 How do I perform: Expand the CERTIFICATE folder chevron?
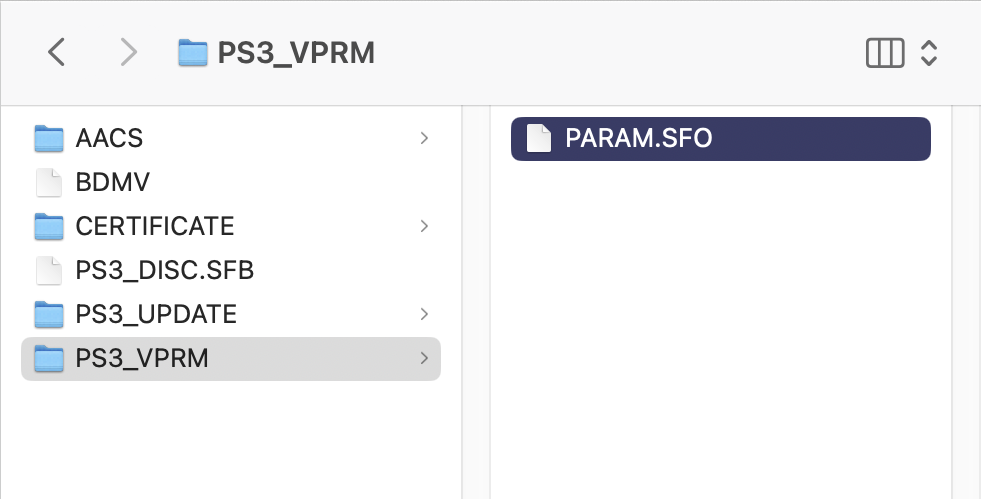424,226
